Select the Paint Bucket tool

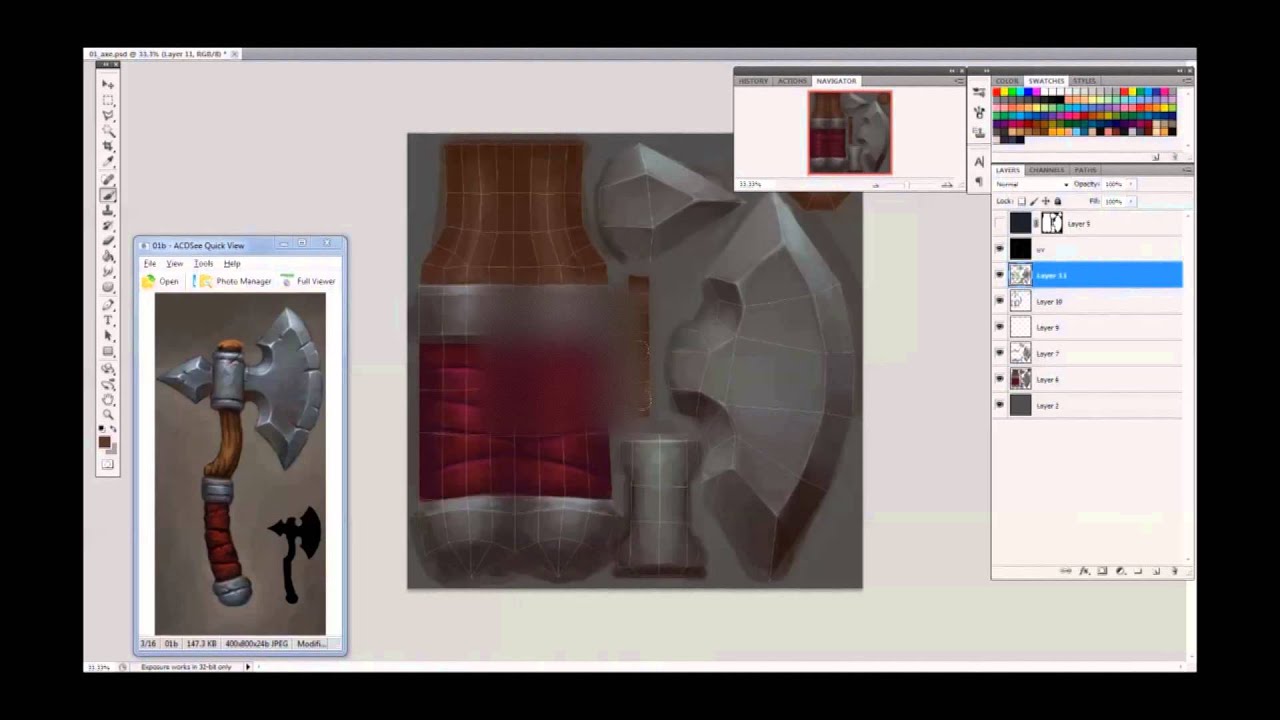pyautogui.click(x=108, y=255)
